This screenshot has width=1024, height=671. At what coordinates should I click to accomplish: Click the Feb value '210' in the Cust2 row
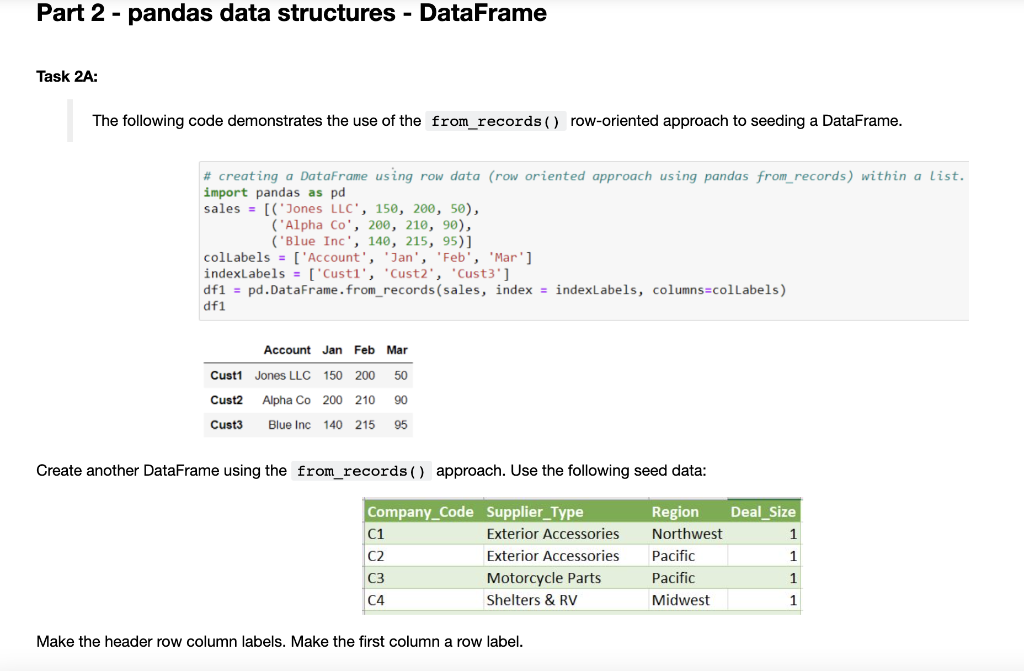(365, 400)
